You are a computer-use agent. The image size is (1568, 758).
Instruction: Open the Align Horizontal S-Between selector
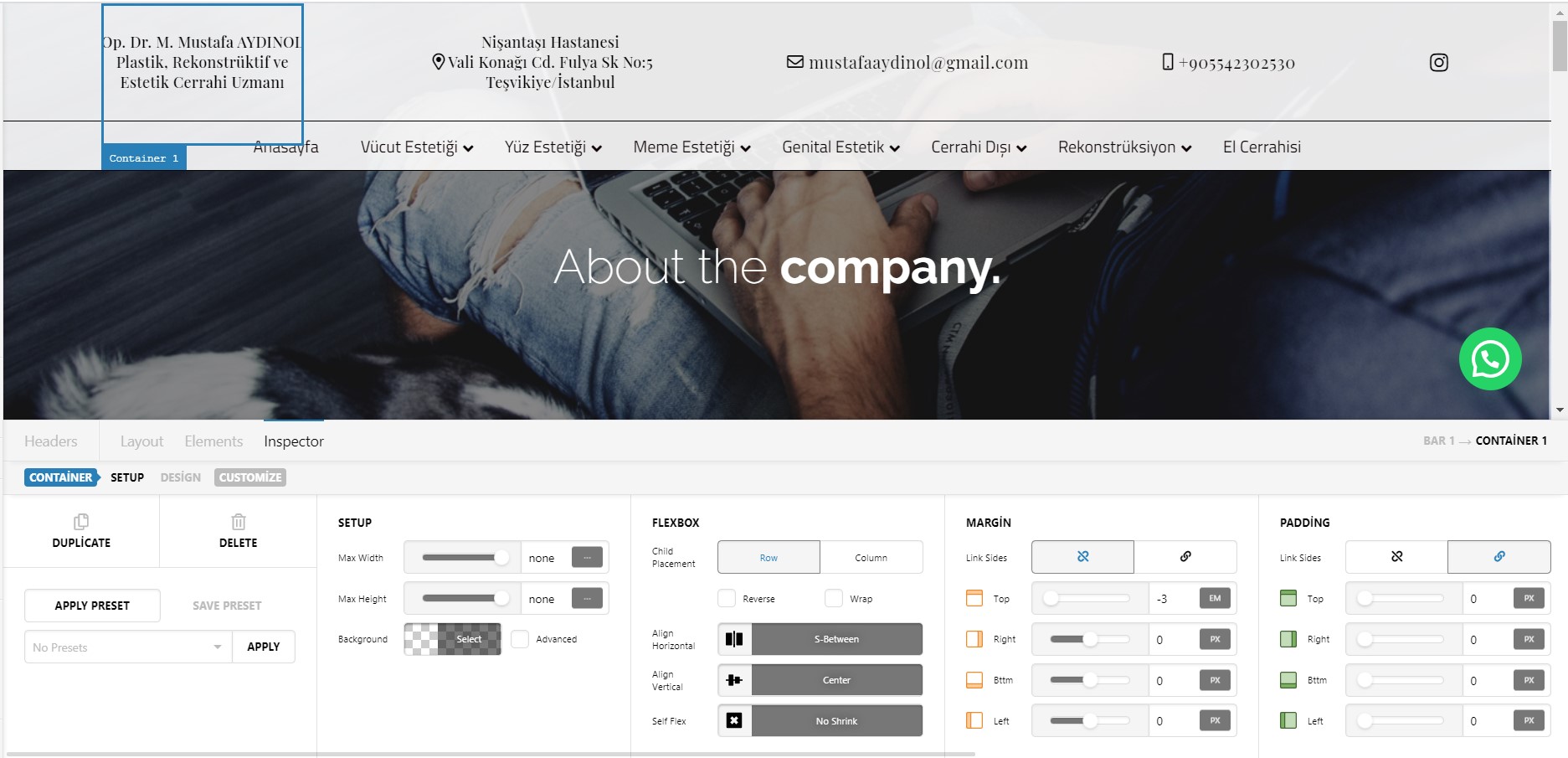point(836,639)
